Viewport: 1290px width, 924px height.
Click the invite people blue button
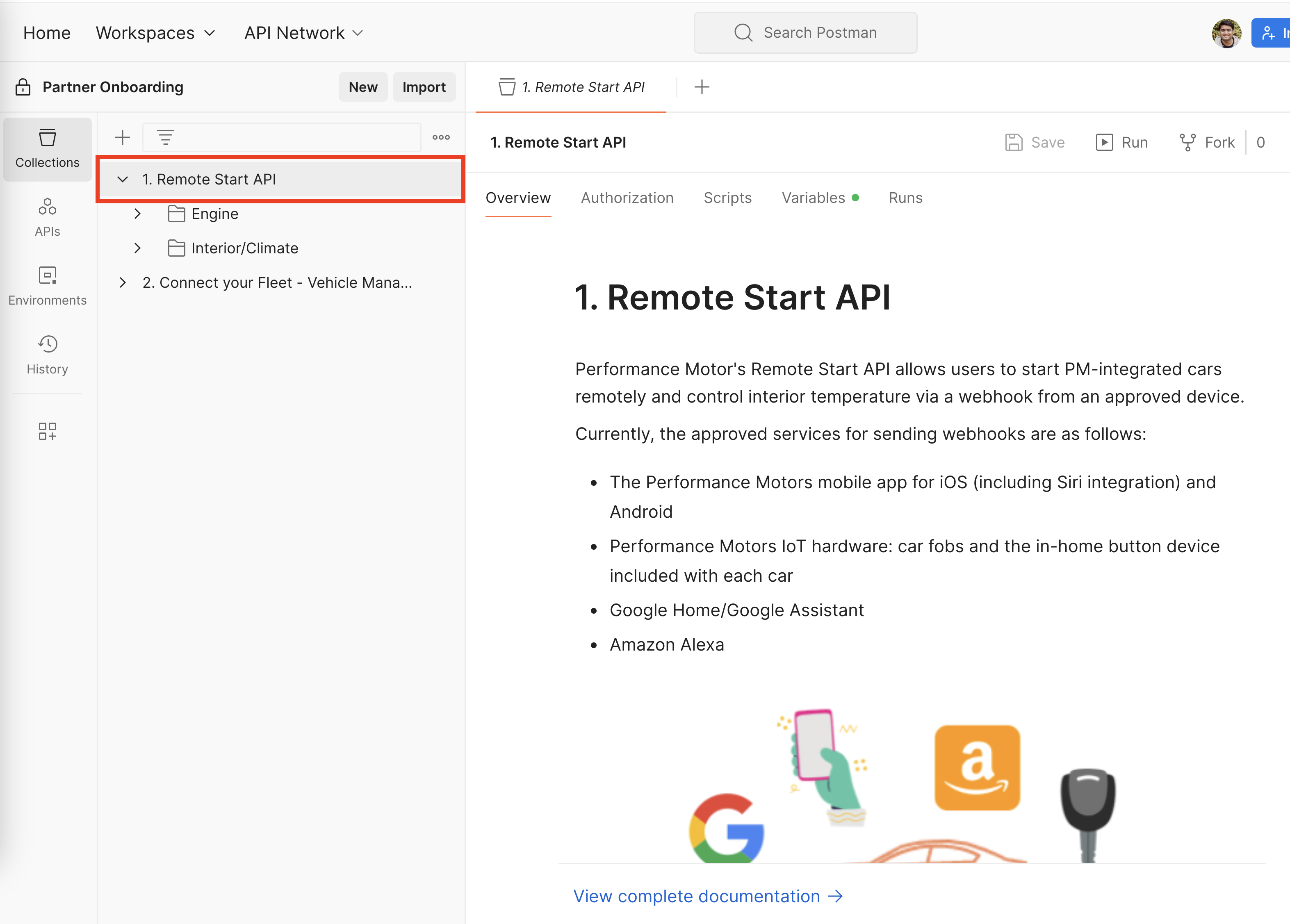point(1271,33)
